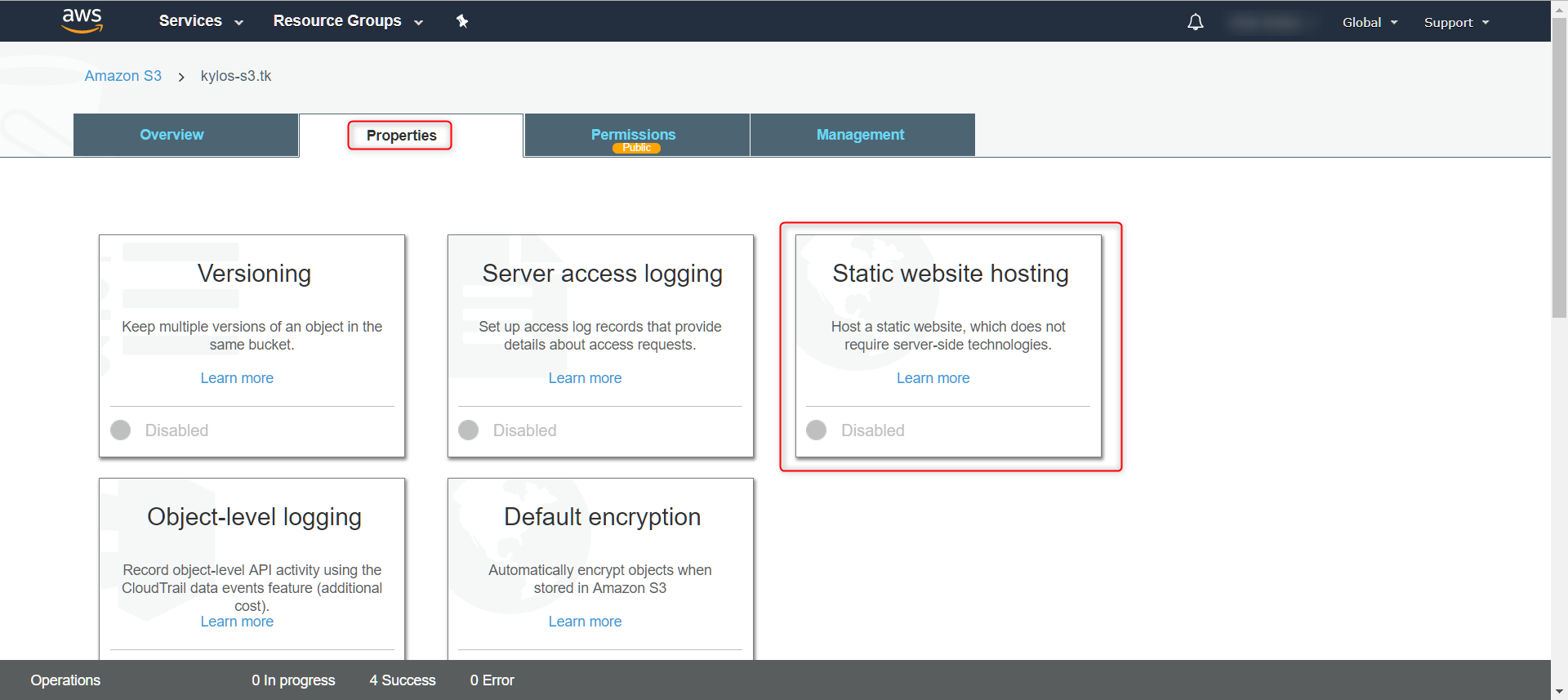Click the pin shortcuts icon
This screenshot has width=1568, height=700.
click(x=462, y=21)
